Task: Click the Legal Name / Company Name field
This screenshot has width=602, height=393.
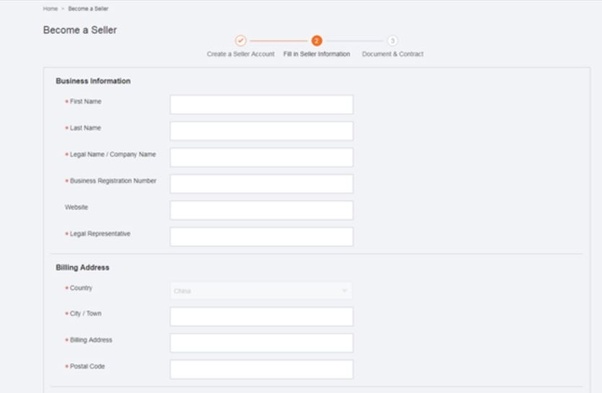Action: point(261,157)
